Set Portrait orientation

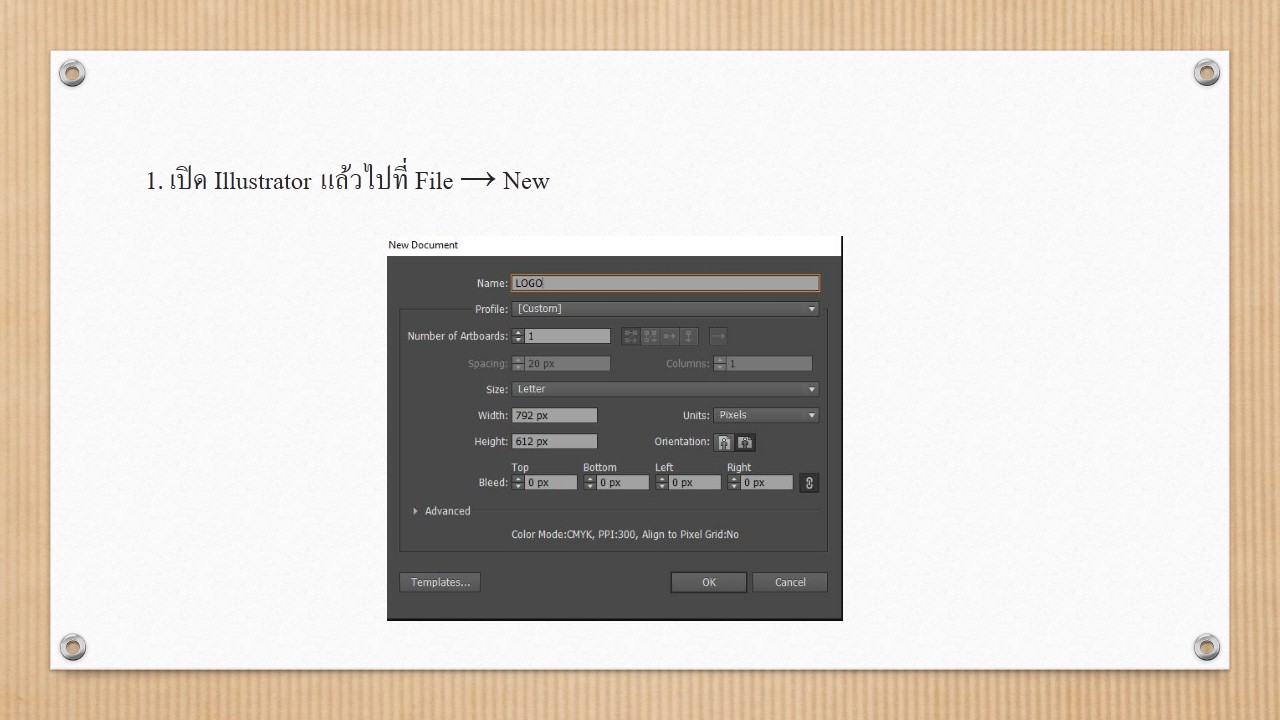[724, 442]
